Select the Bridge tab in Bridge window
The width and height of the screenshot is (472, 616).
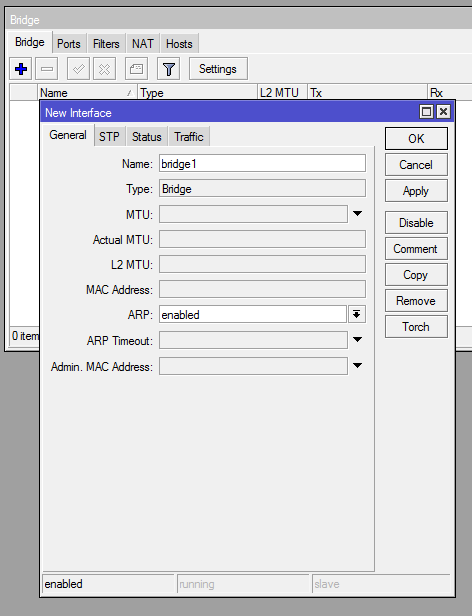coord(30,42)
